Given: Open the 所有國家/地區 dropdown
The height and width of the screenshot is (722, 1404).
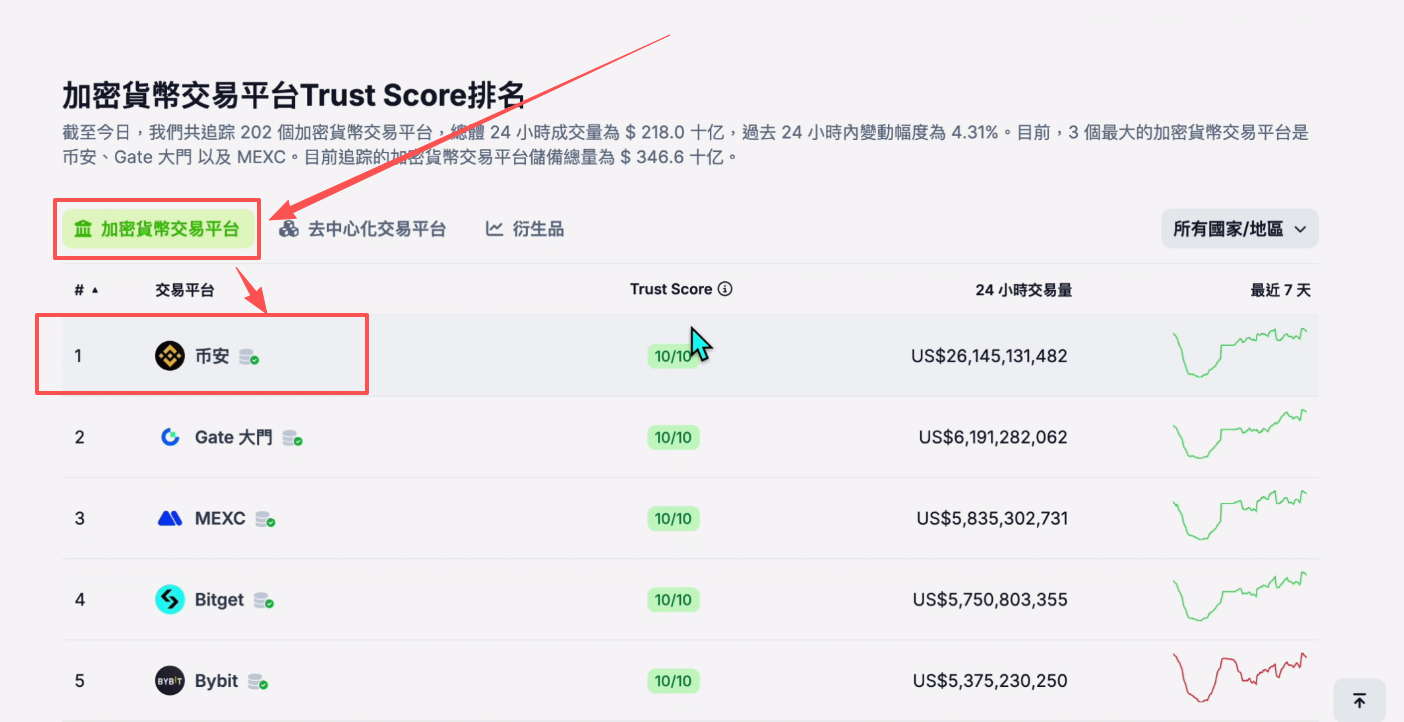Looking at the screenshot, I should click(1239, 229).
